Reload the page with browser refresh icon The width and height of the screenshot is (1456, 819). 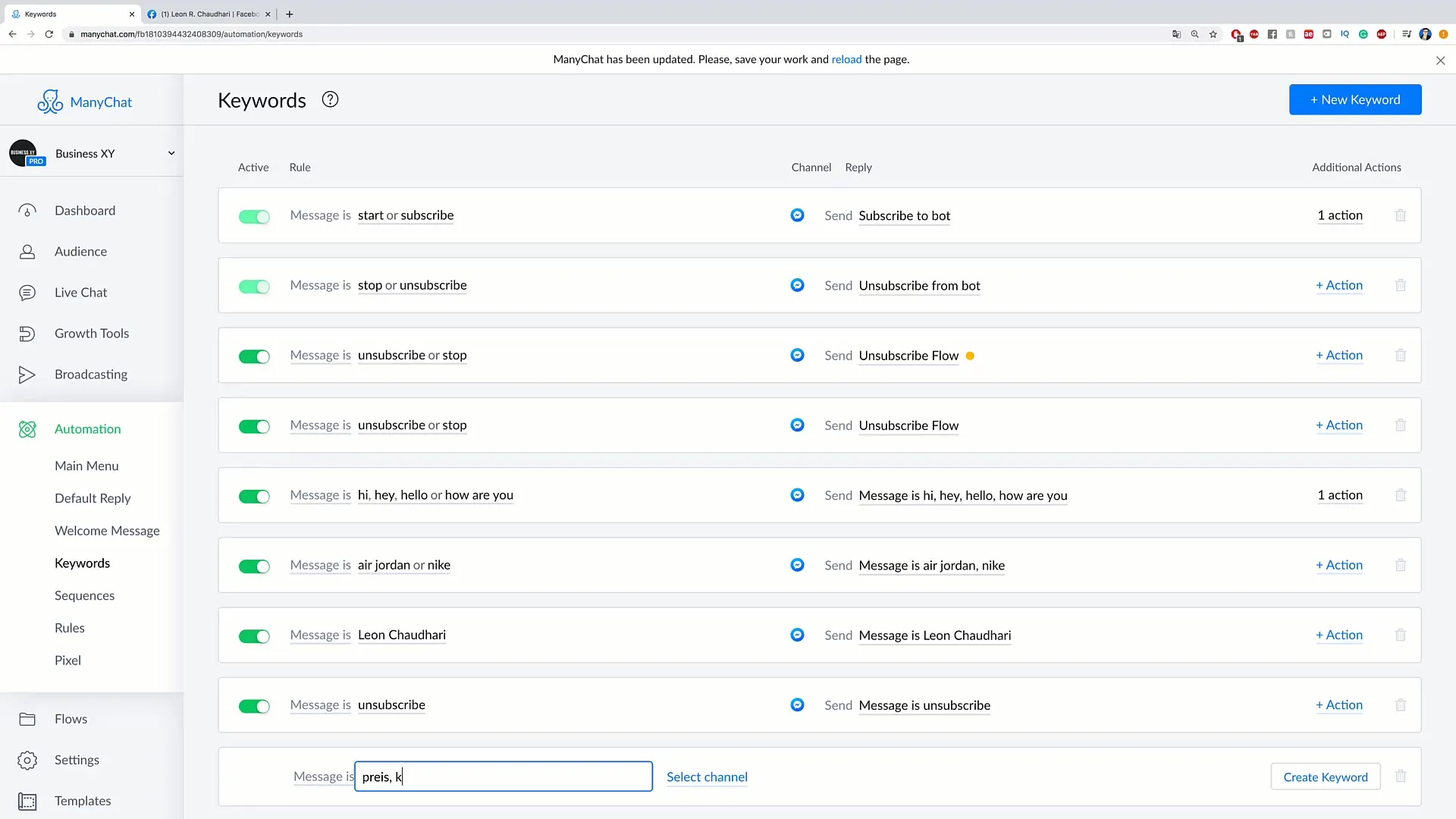tap(49, 34)
